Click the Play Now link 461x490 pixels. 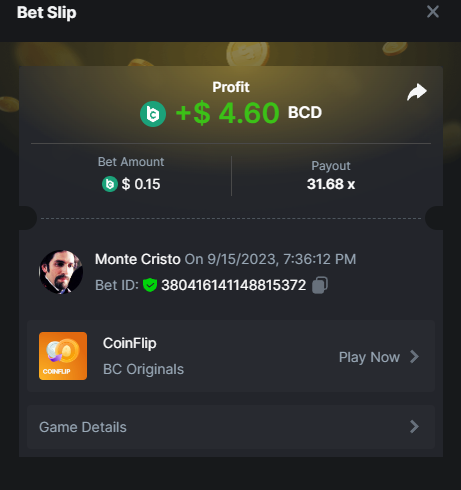click(369, 357)
